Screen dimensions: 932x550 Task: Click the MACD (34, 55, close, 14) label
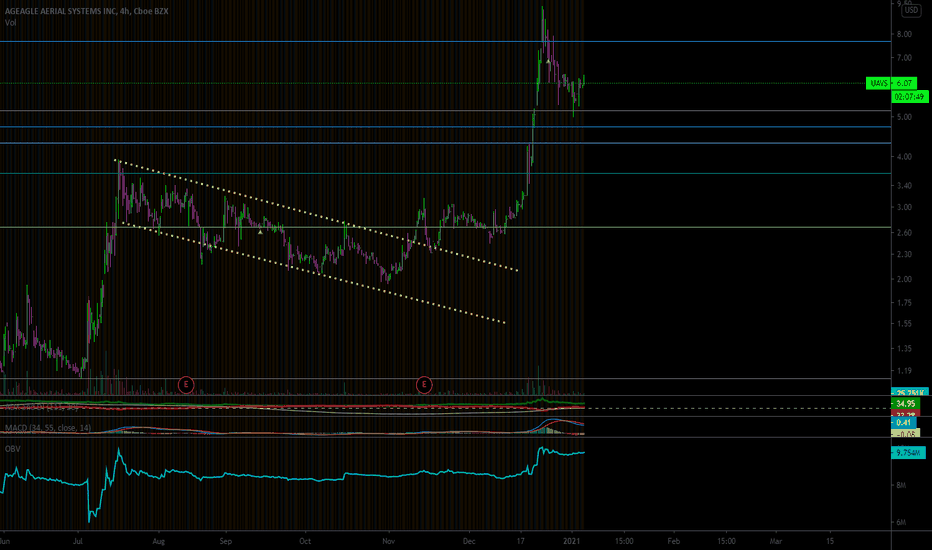pos(48,428)
